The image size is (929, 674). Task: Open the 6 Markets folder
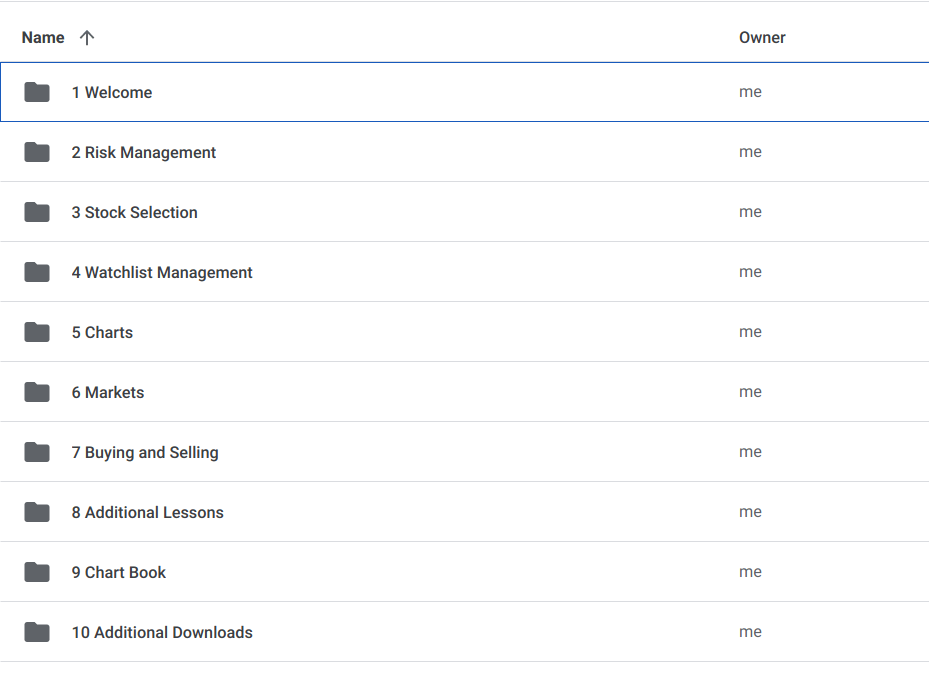click(x=107, y=391)
